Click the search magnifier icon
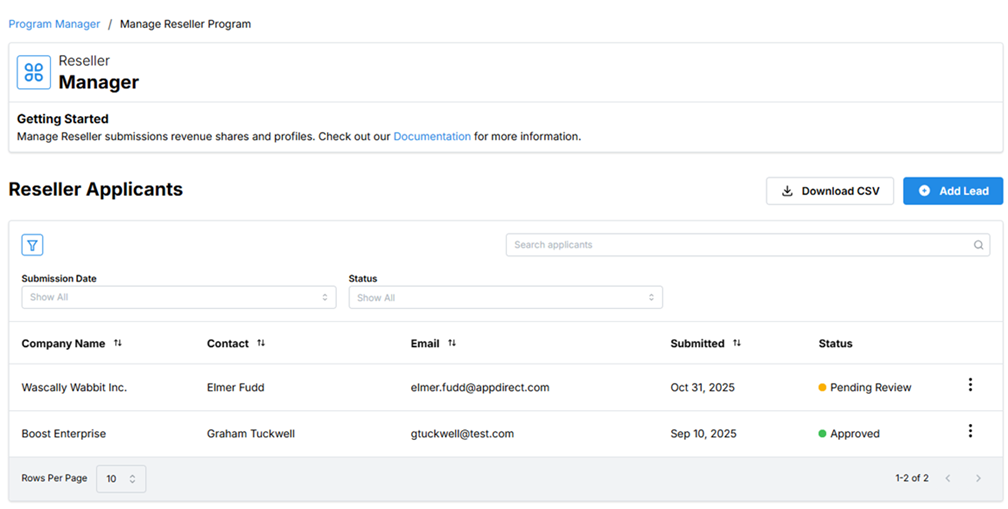 pyautogui.click(x=978, y=245)
